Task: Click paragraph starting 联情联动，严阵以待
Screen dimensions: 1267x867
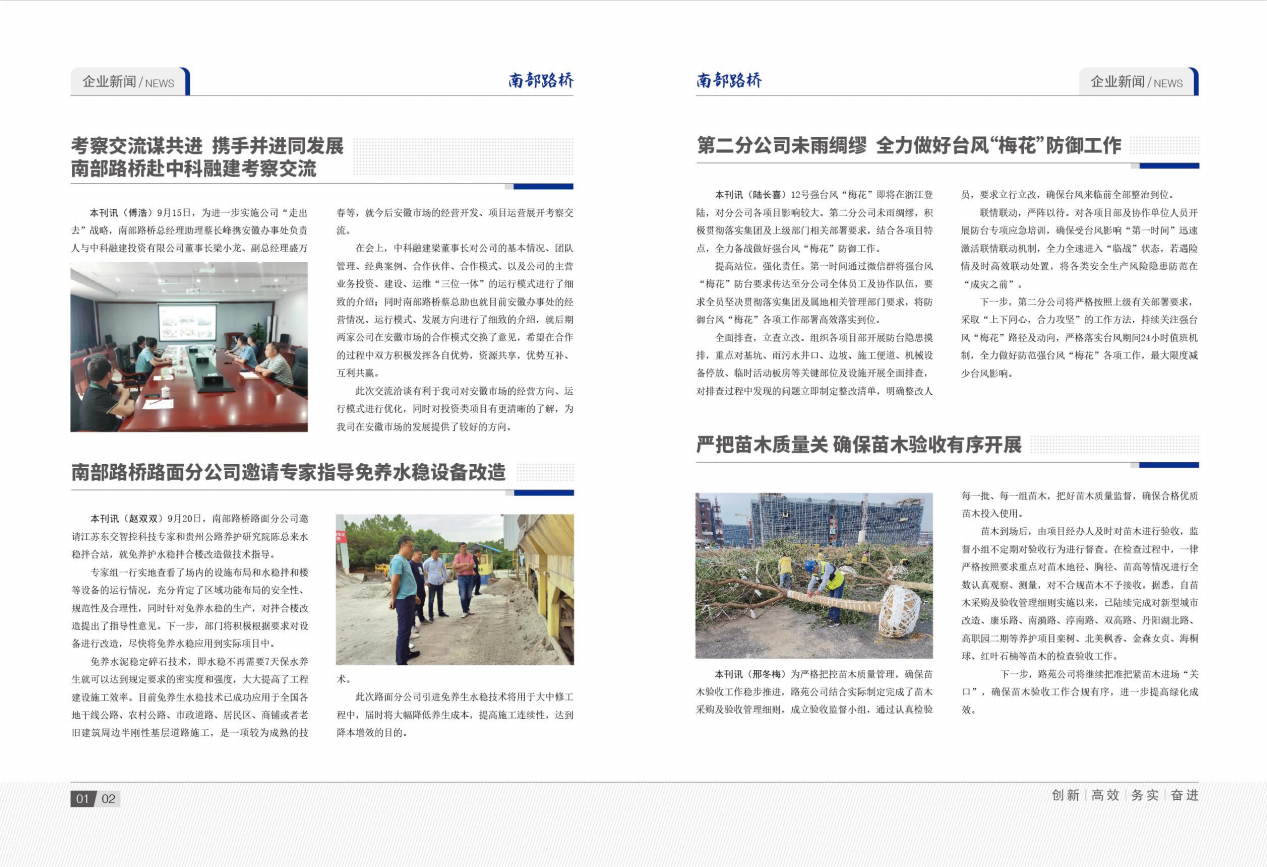Action: [1080, 248]
